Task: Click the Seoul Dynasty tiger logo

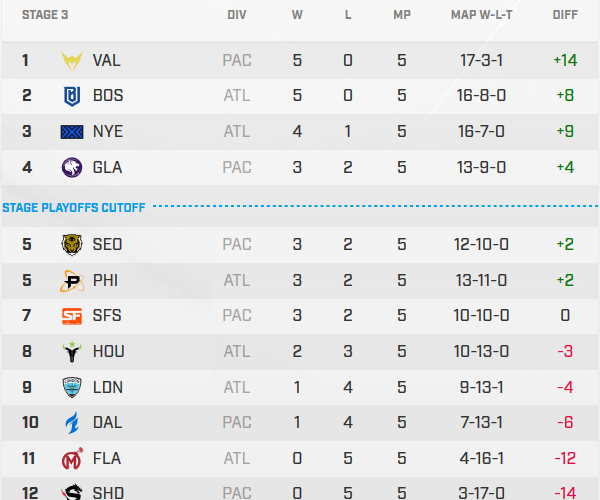Action: pyautogui.click(x=73, y=244)
